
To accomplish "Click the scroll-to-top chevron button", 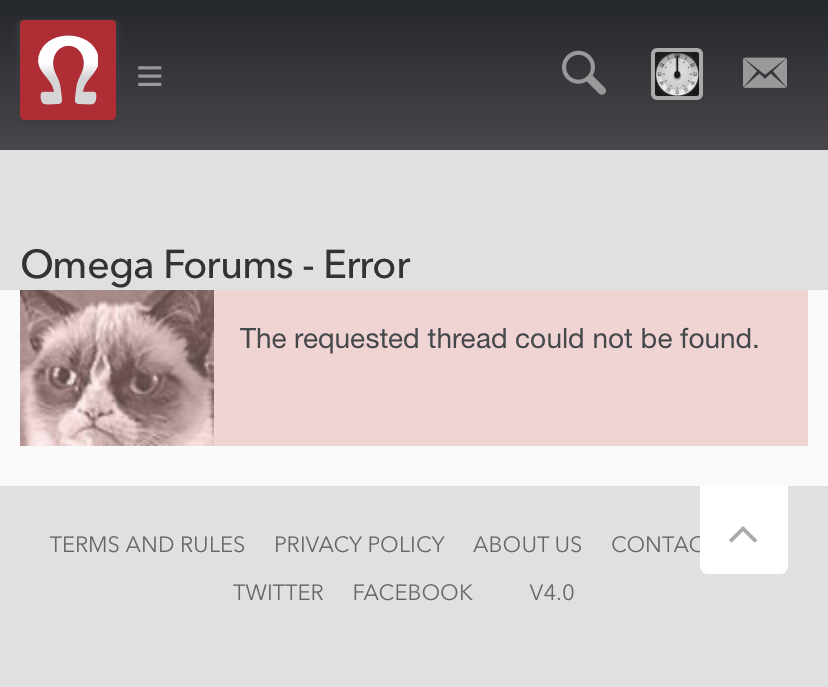I will (743, 534).
